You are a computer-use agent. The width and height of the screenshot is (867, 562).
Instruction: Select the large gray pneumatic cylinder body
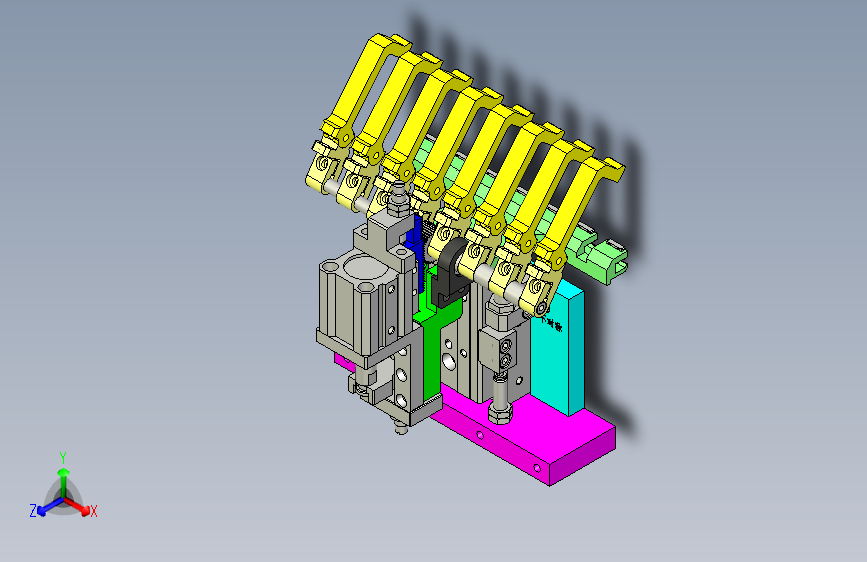[x=358, y=301]
